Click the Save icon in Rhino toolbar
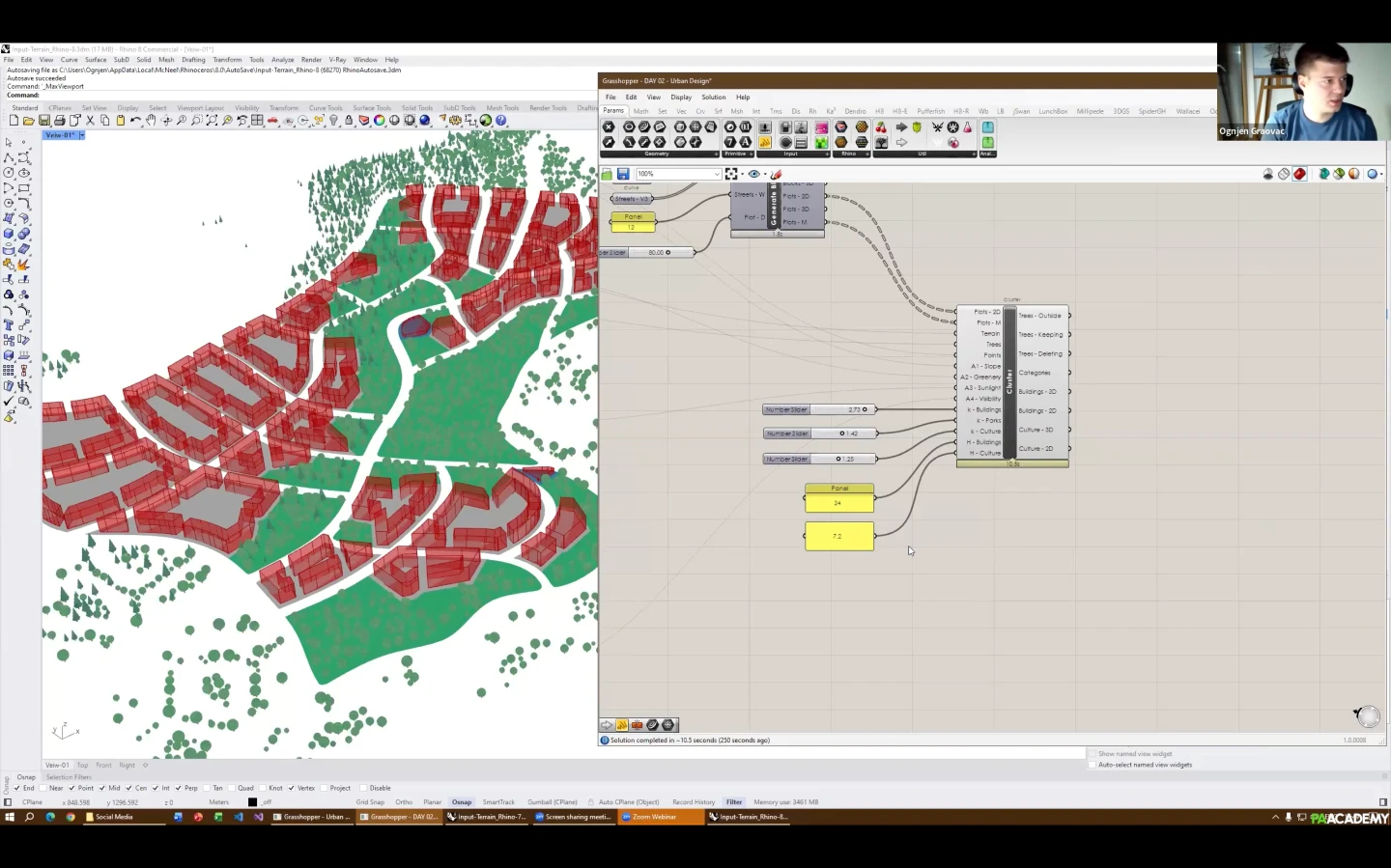The image size is (1391, 868). pos(44,121)
